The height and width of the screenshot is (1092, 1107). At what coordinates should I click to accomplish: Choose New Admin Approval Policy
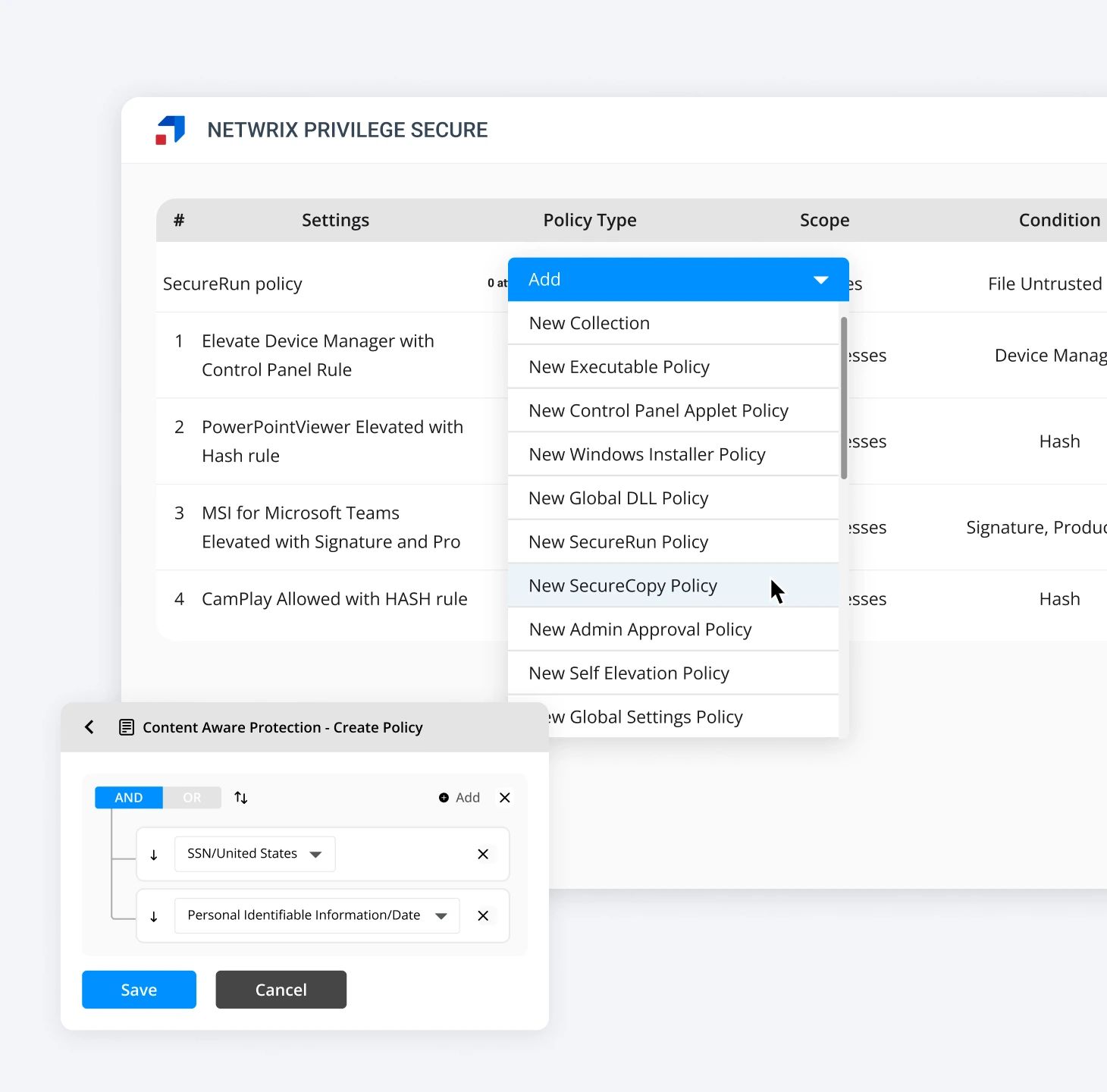tap(673, 629)
